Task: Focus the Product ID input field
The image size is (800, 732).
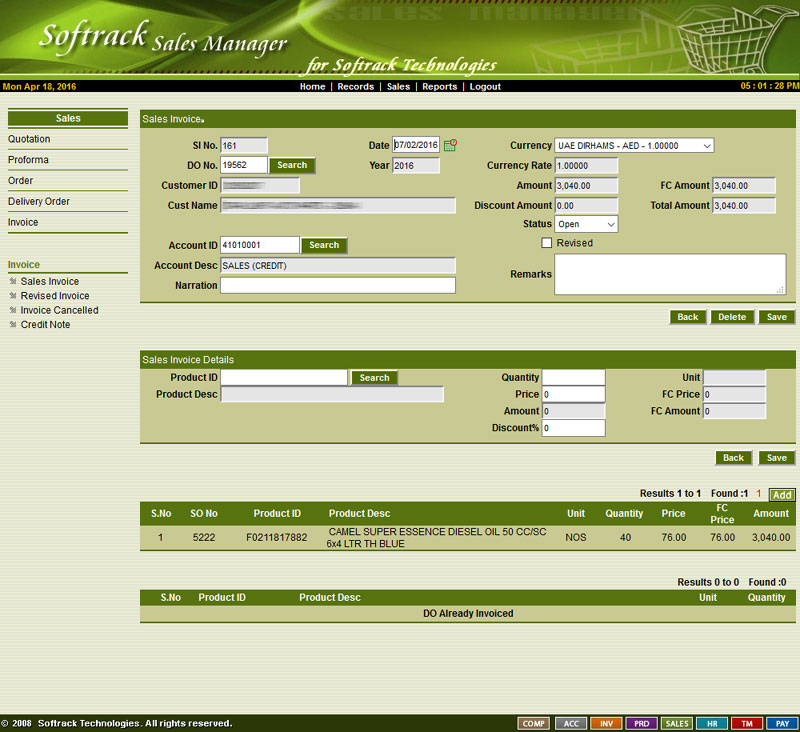Action: [284, 378]
